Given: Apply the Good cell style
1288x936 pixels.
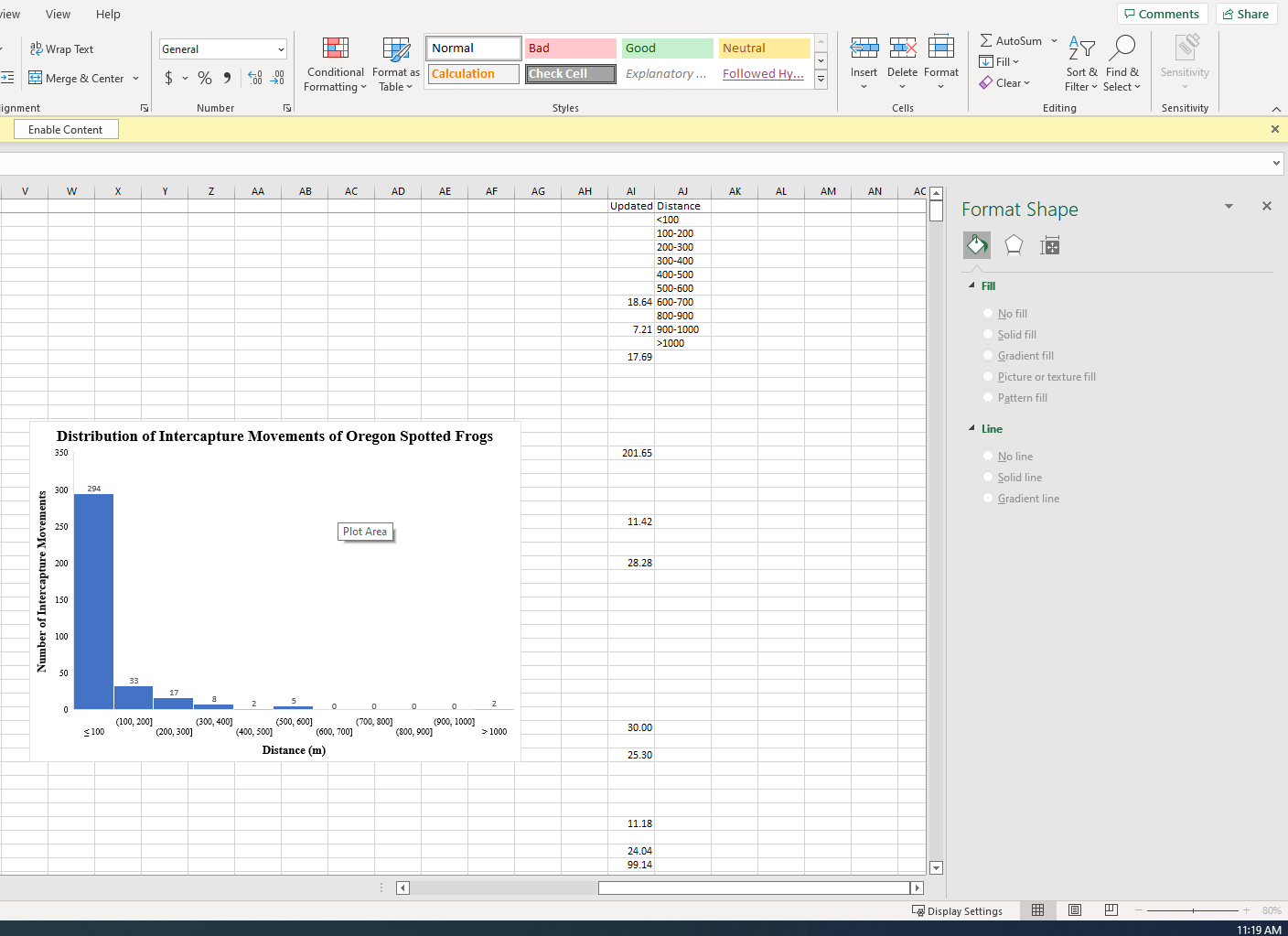Looking at the screenshot, I should coord(667,48).
